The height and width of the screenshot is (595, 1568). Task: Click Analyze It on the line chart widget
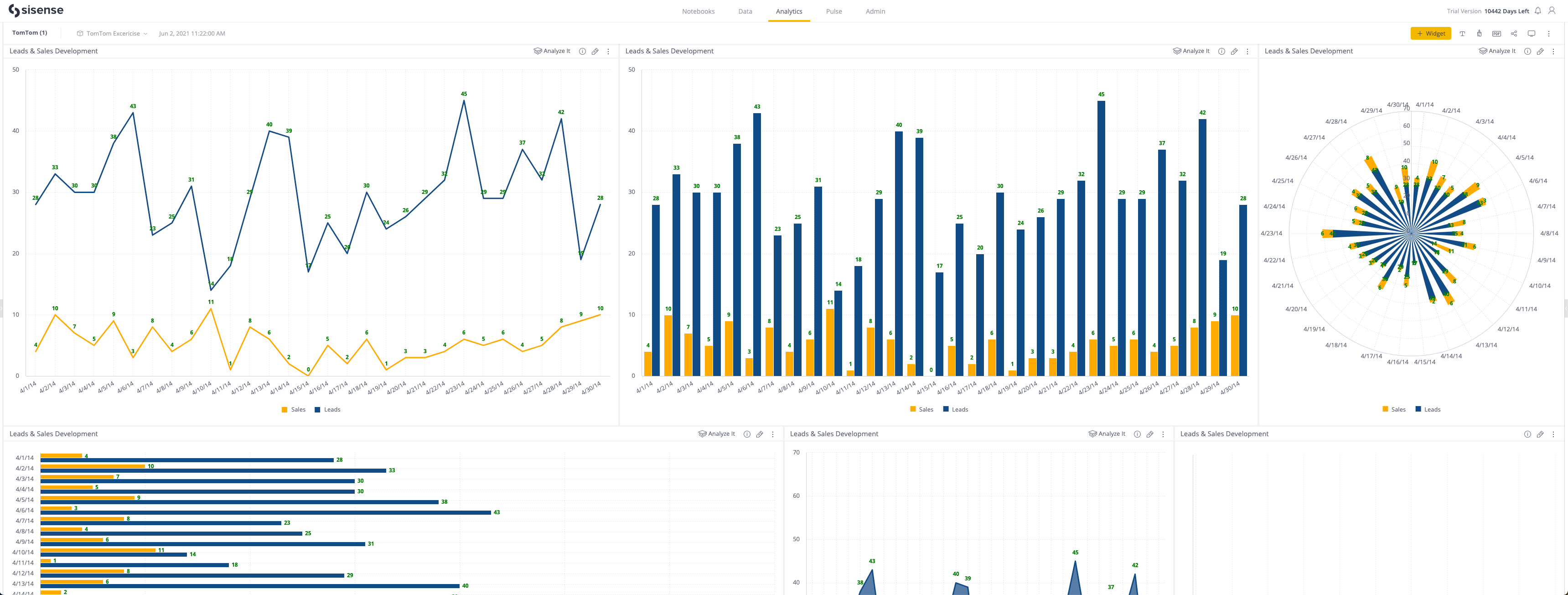pos(553,51)
